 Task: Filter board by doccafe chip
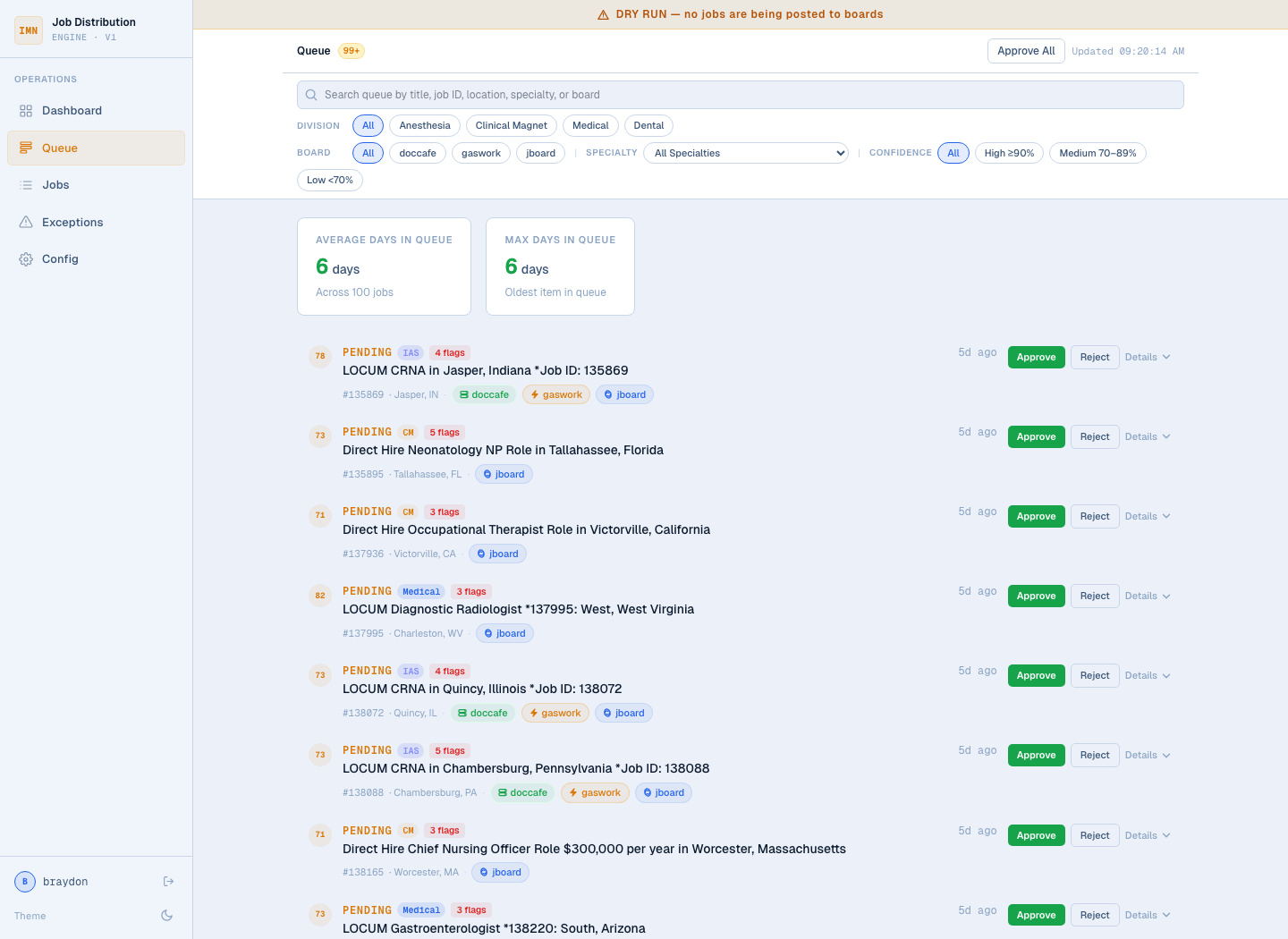click(418, 153)
